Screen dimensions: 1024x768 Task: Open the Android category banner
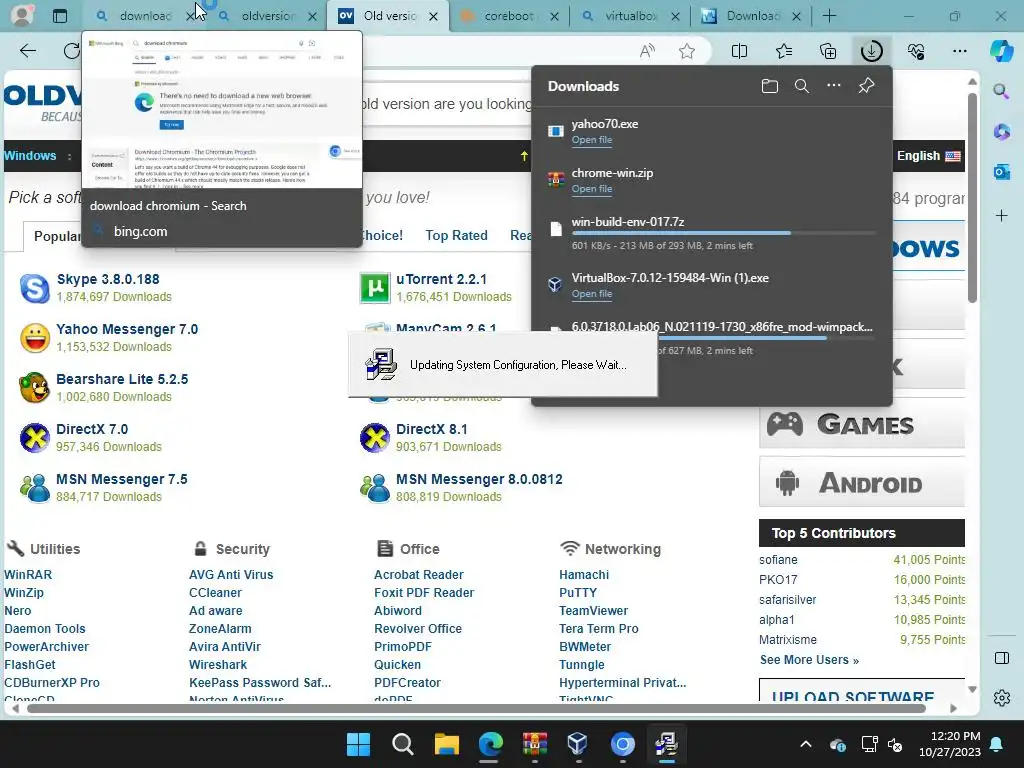point(861,483)
